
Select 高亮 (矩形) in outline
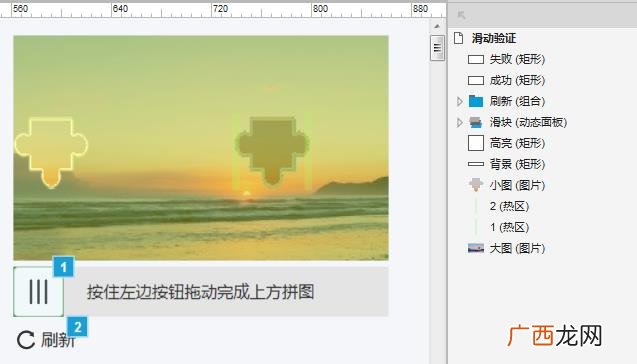click(x=517, y=143)
